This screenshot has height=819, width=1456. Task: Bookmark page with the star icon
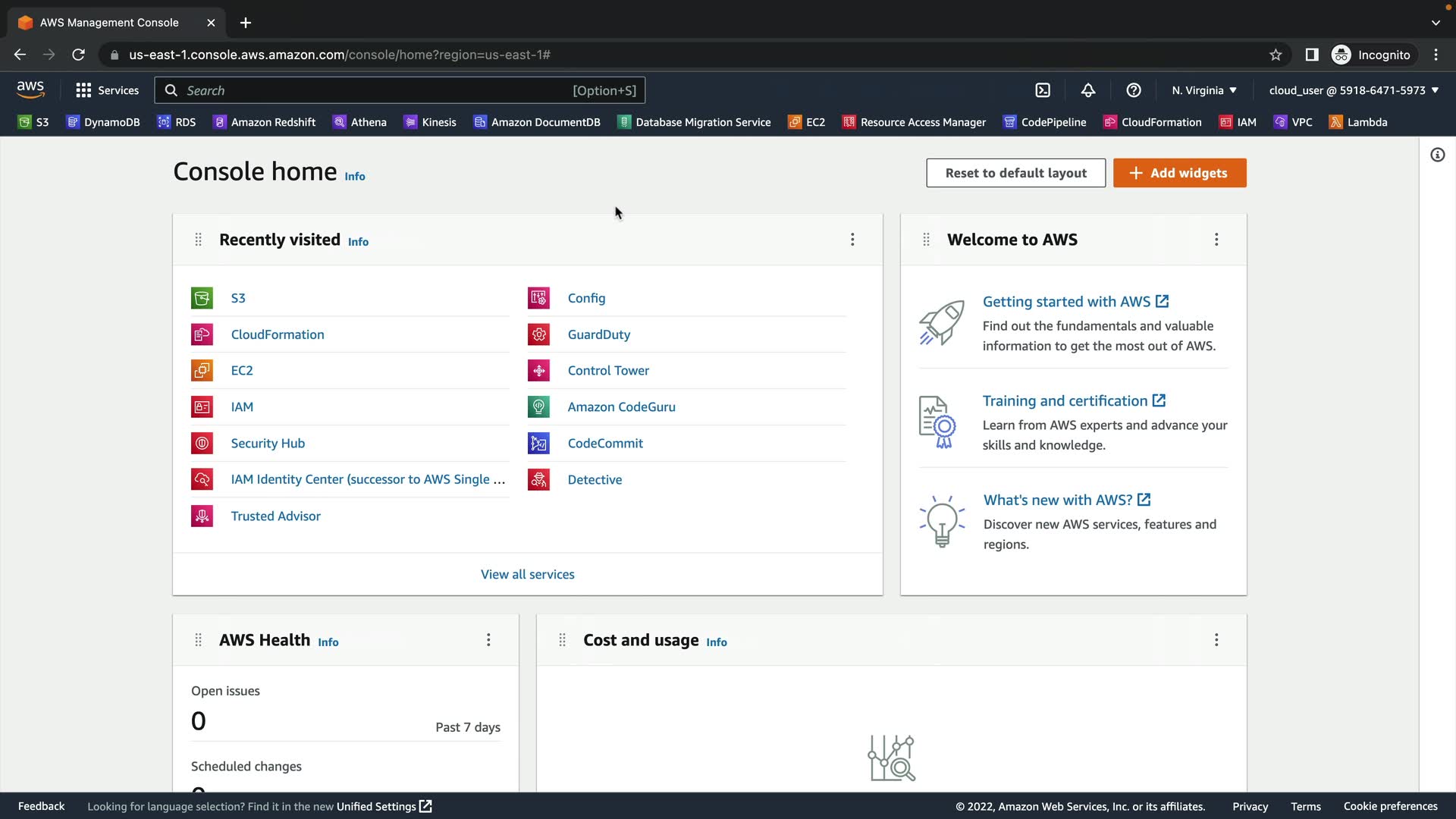1276,55
